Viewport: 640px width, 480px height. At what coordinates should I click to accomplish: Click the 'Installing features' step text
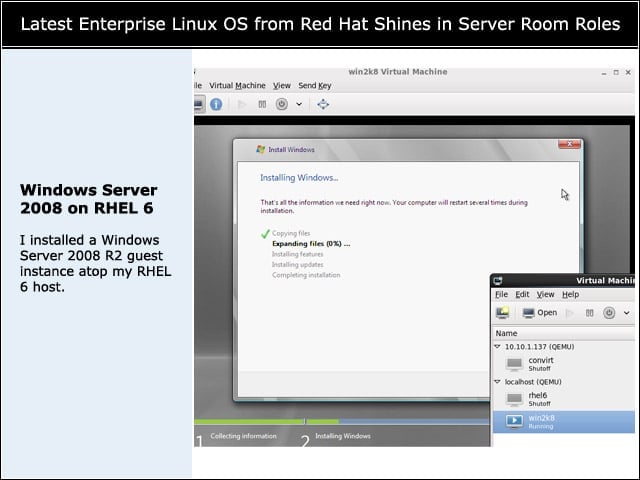pyautogui.click(x=298, y=254)
